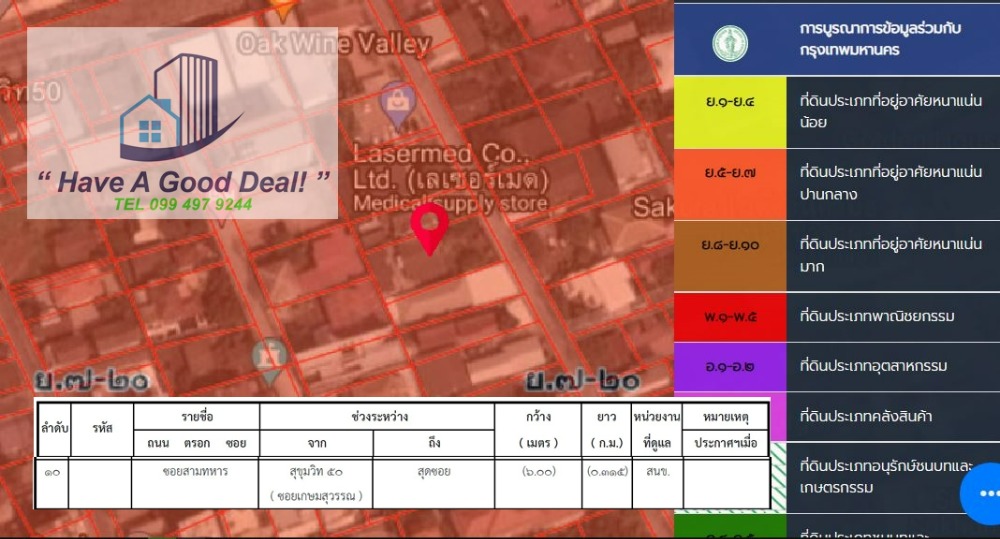Screen dimensions: 1000x539
Task: Click the Lasermed shopping bag map marker
Action: [397, 104]
